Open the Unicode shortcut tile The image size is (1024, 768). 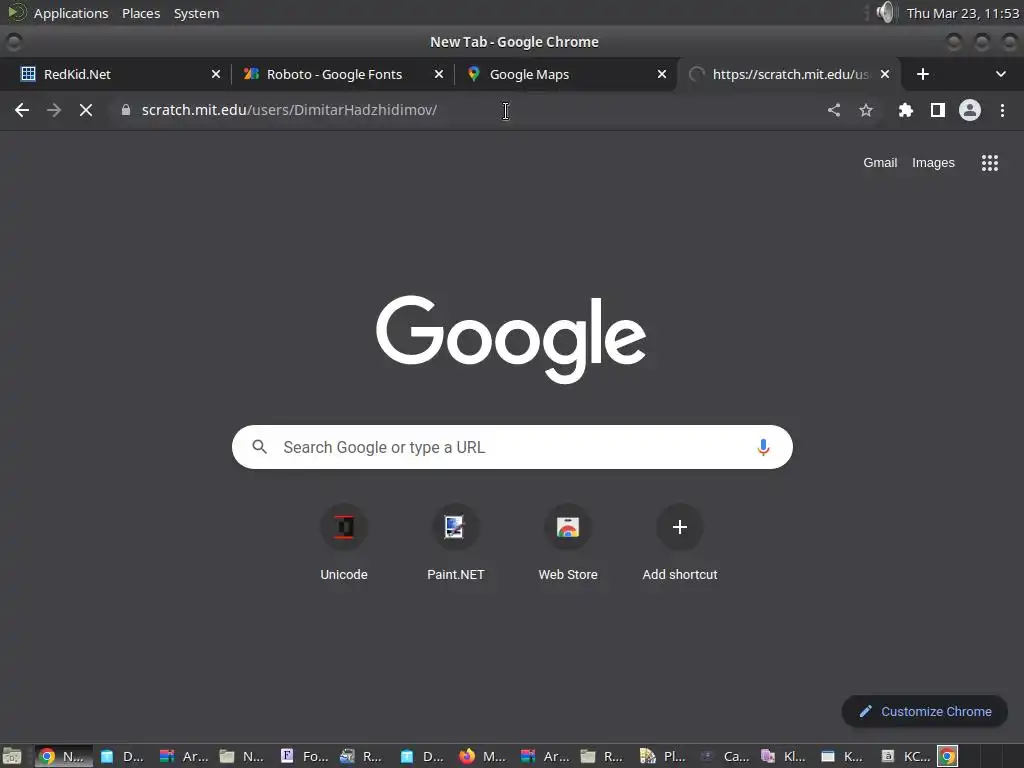pos(344,544)
